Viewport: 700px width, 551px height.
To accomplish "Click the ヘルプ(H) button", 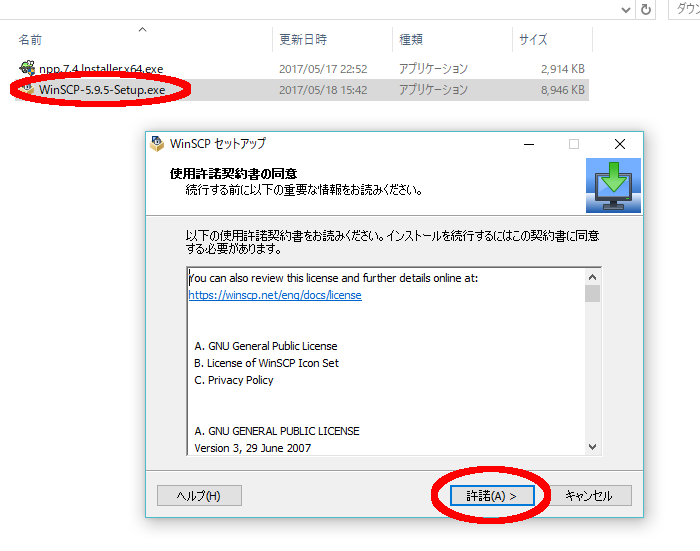I will [x=198, y=496].
